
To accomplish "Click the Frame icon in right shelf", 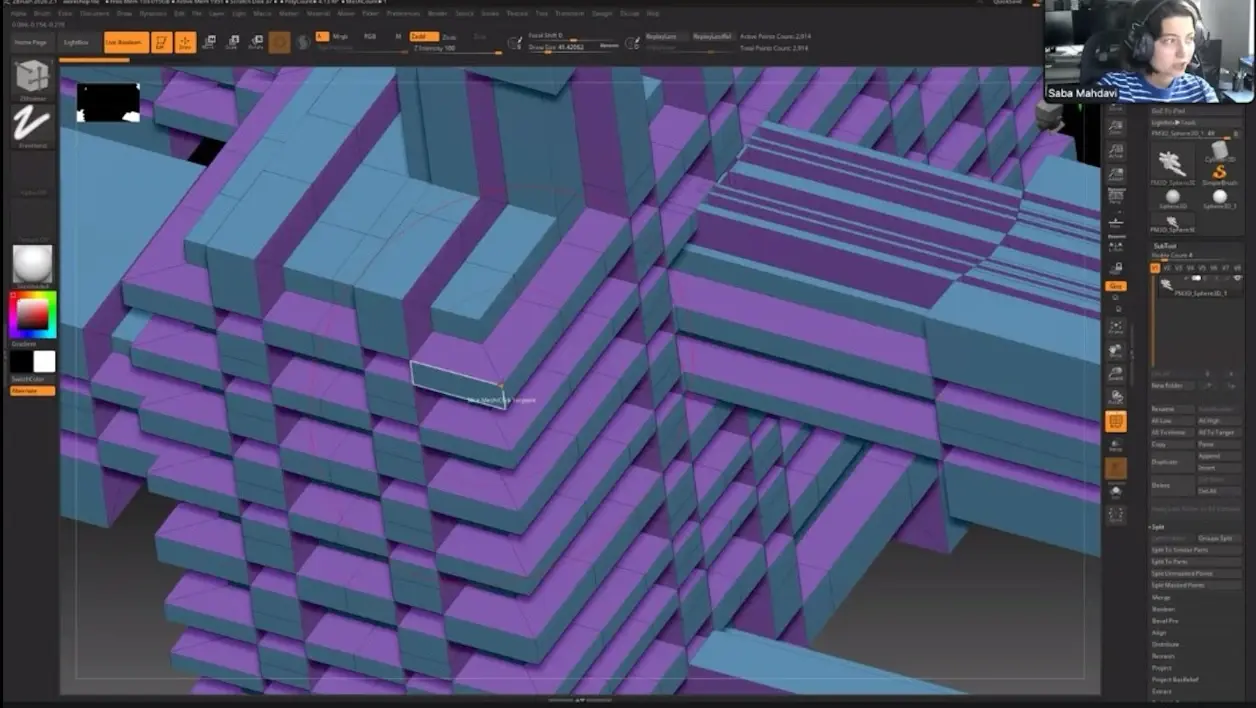I will click(1116, 327).
